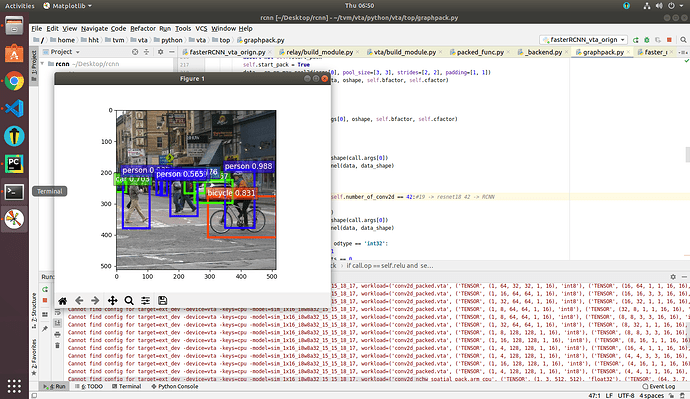Screen dimensions: 690x399
Task: Restore layout icon in Run panel
Action: (x=45, y=315)
